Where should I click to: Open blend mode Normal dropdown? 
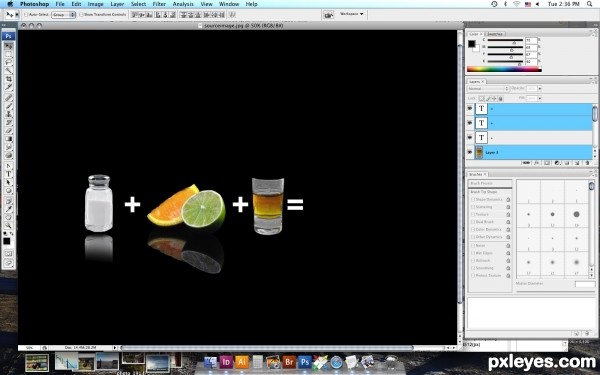point(488,89)
